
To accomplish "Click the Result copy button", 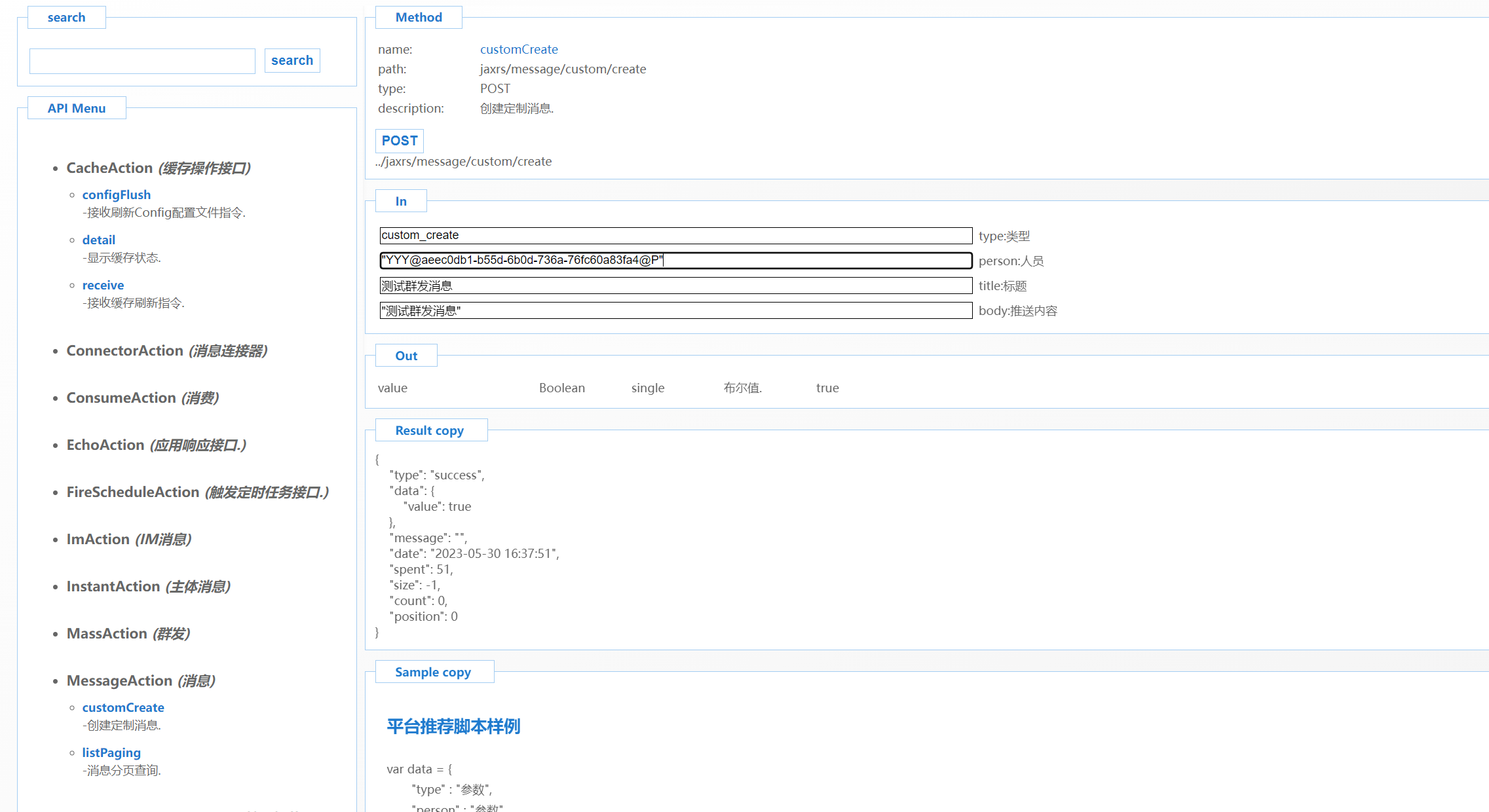I will [x=430, y=430].
